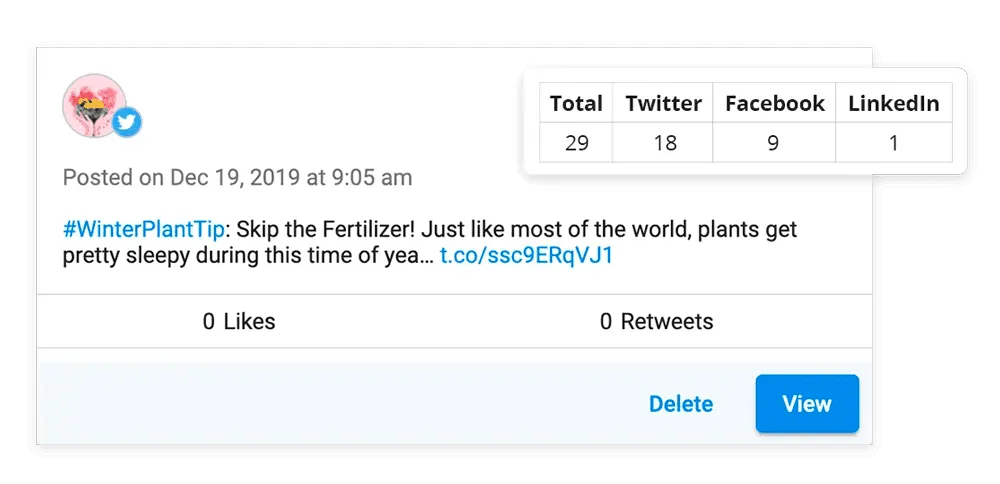The width and height of the screenshot is (1000, 484).
Task: Click the Twitter bird badge icon
Action: pos(127,123)
